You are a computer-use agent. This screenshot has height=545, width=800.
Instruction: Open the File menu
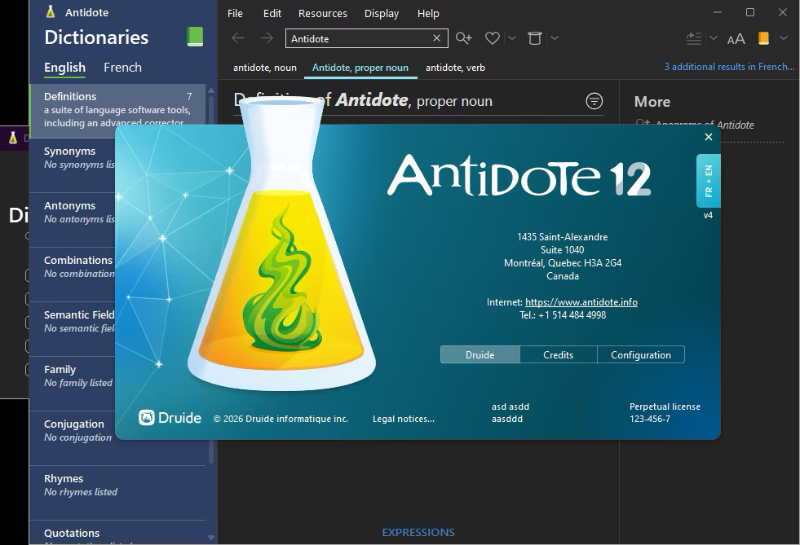click(x=235, y=13)
